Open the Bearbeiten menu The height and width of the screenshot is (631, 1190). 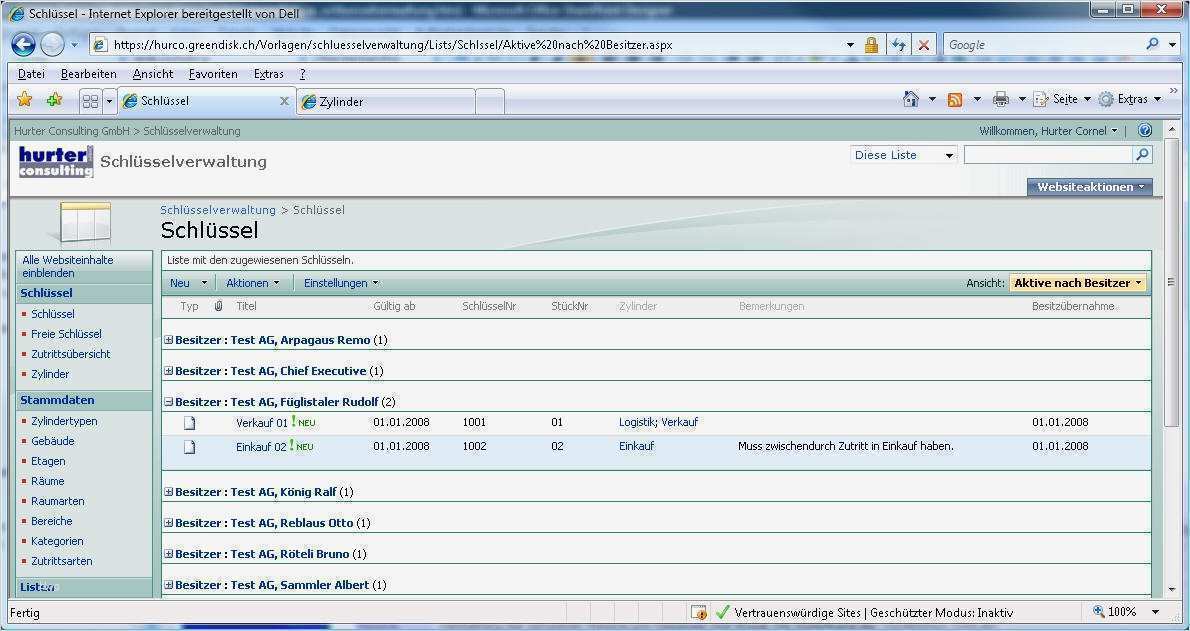point(89,74)
